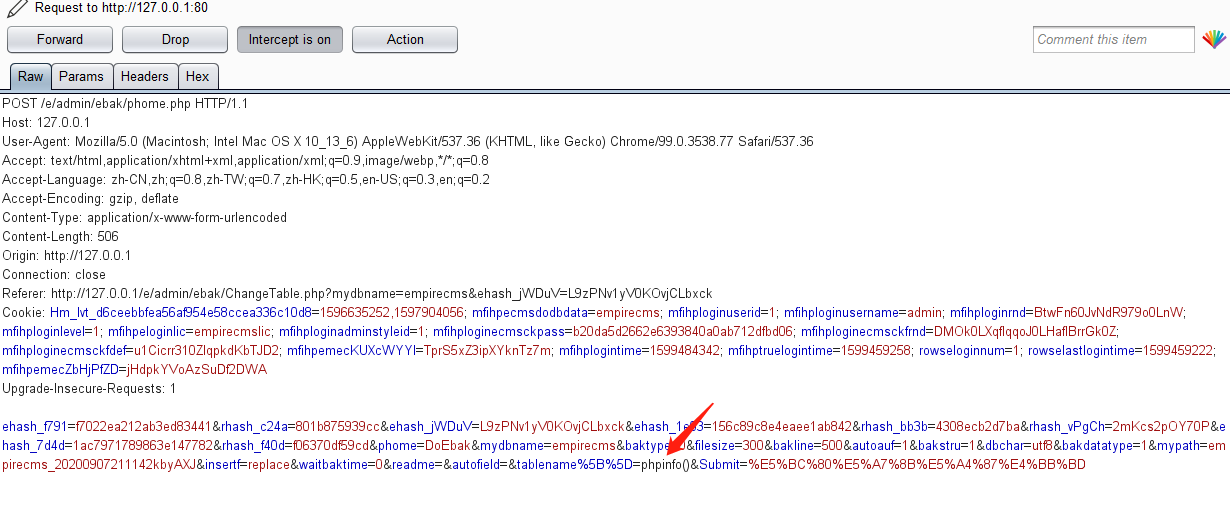1230x520 pixels.
Task: Switch to the Raw tab
Action: (30, 77)
